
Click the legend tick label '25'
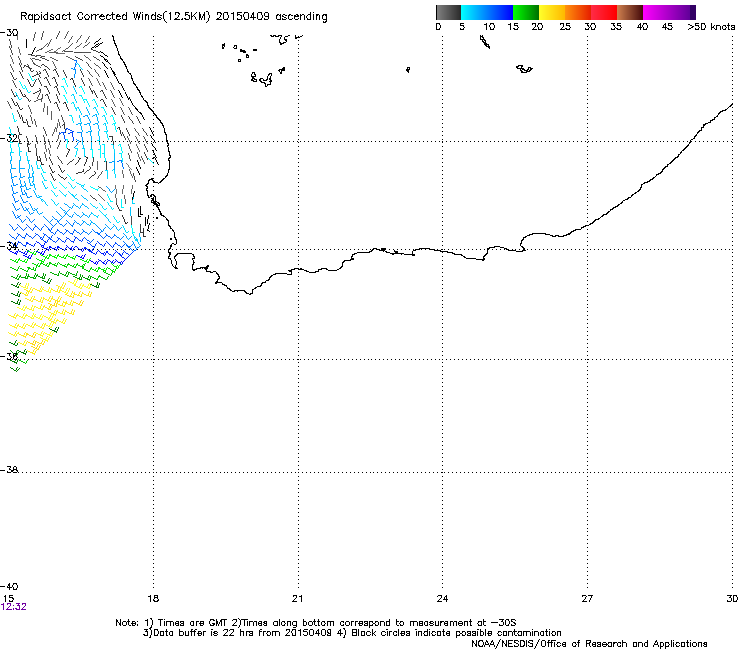[565, 27]
